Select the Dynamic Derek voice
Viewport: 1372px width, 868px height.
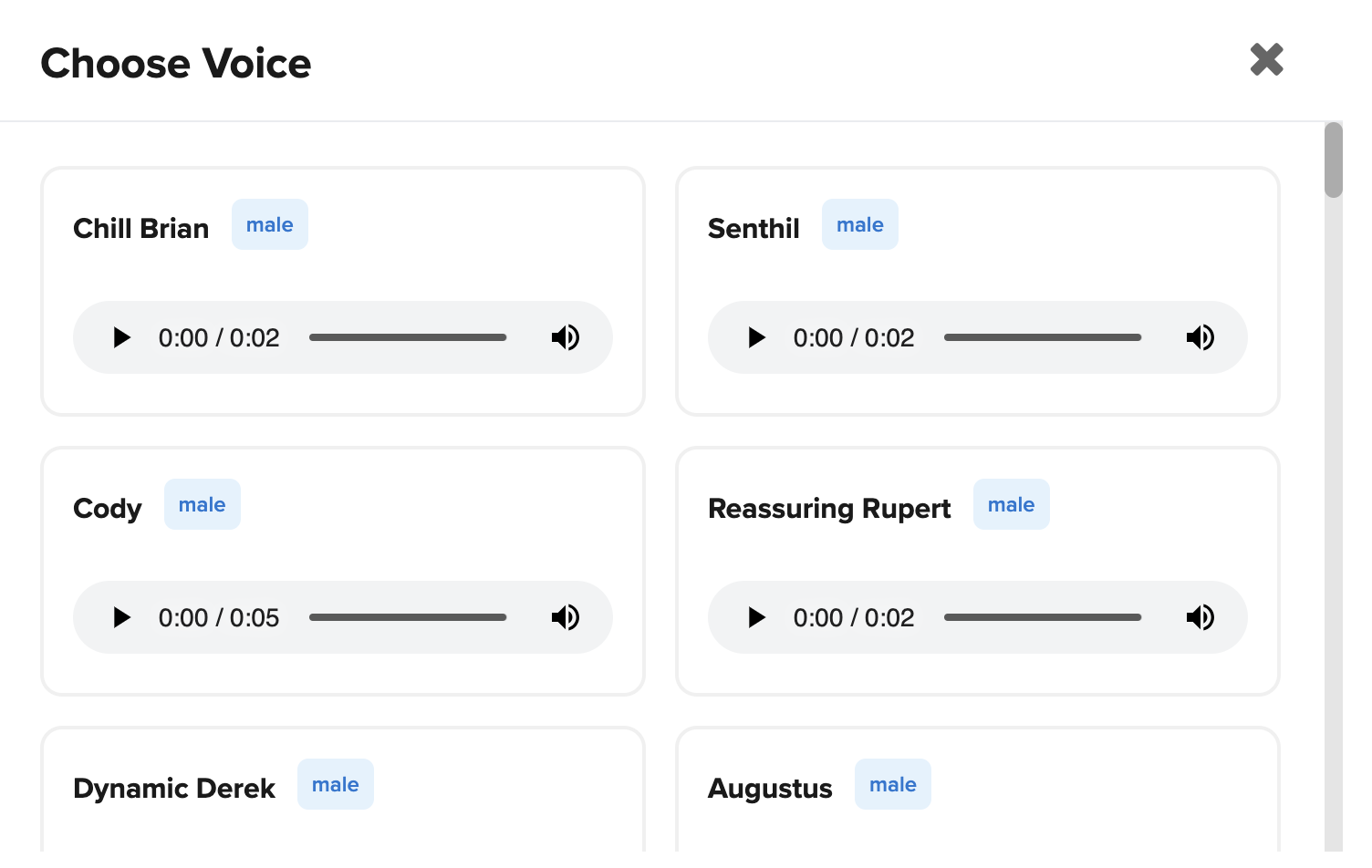pyautogui.click(x=174, y=789)
